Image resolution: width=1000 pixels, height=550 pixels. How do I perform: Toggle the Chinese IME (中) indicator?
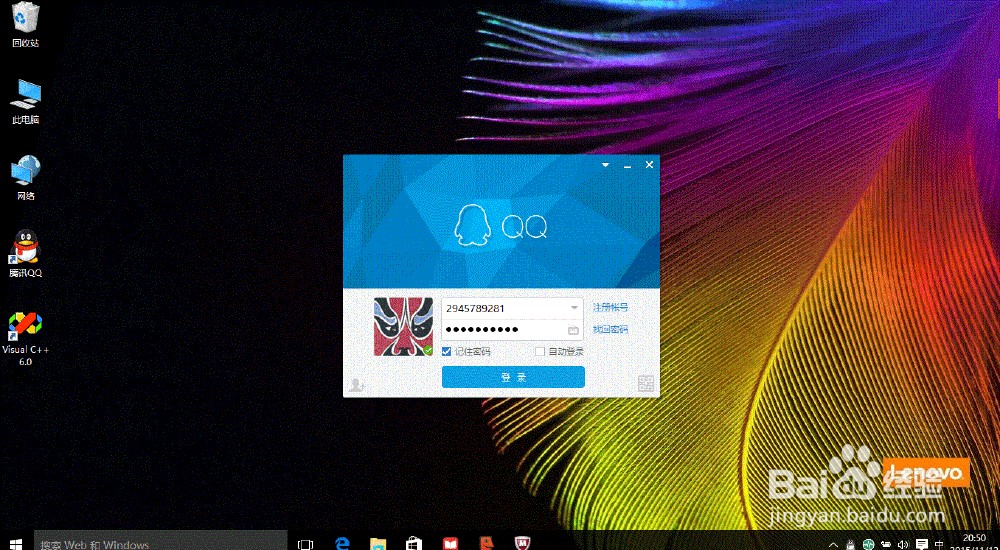(x=939, y=545)
